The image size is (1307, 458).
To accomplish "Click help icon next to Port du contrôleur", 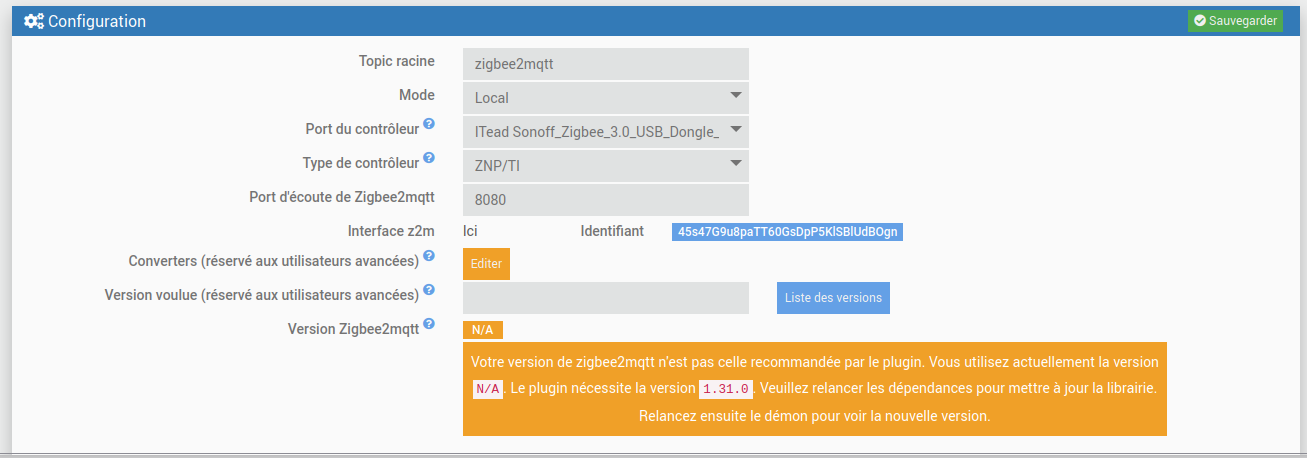I will tap(428, 124).
